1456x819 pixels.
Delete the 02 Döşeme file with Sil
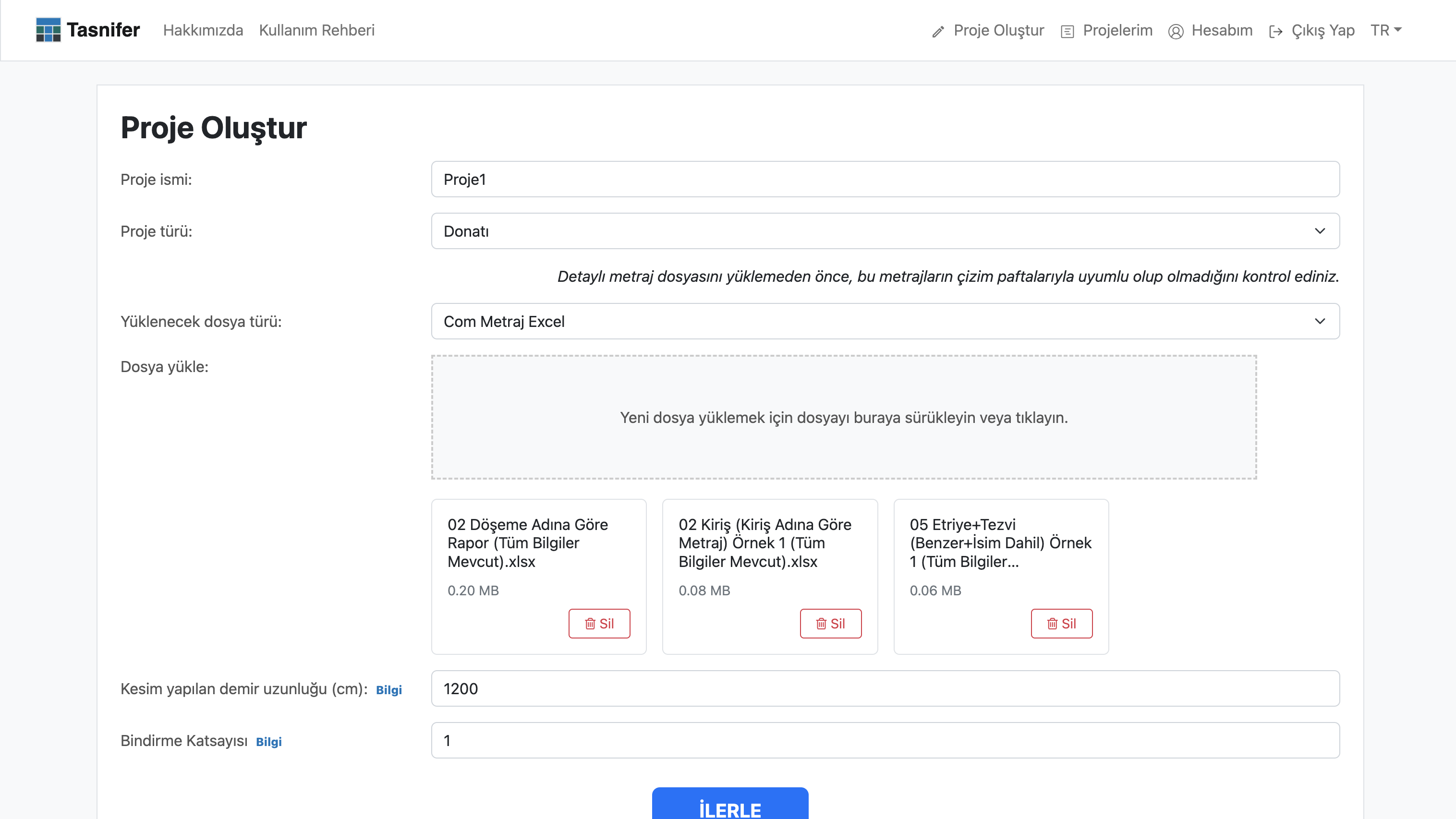point(599,624)
